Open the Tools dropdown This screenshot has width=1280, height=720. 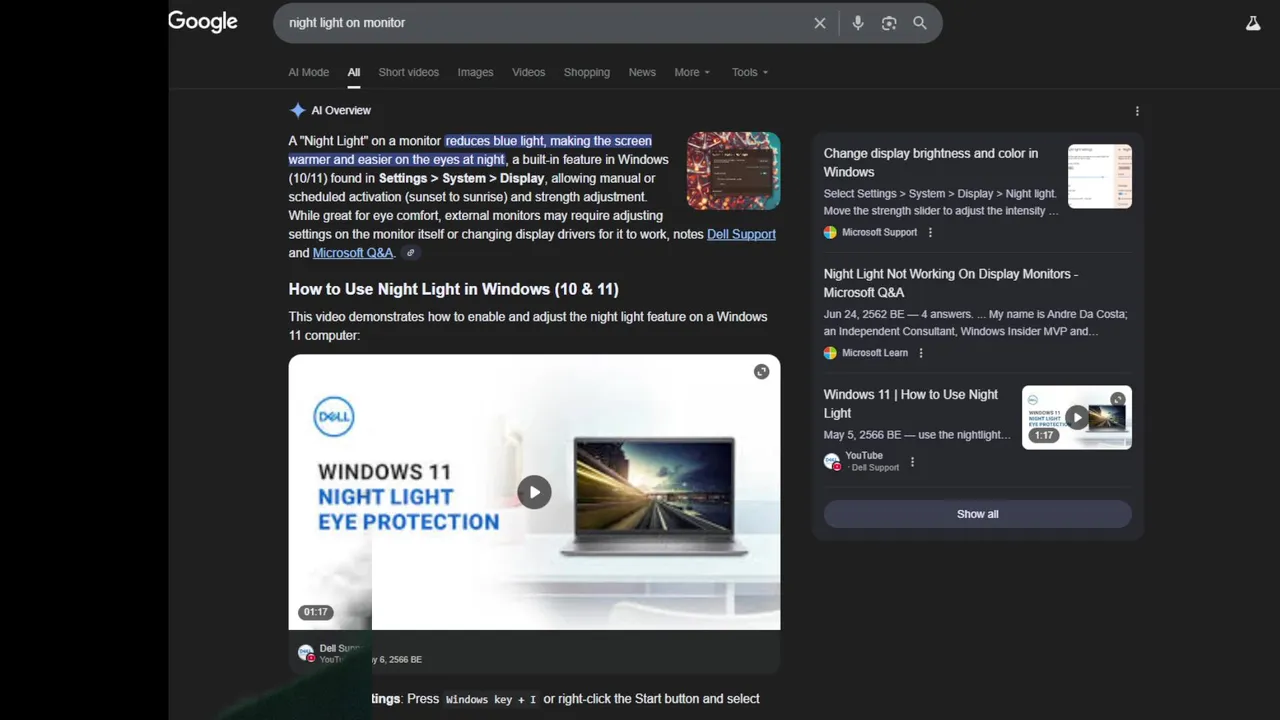750,72
